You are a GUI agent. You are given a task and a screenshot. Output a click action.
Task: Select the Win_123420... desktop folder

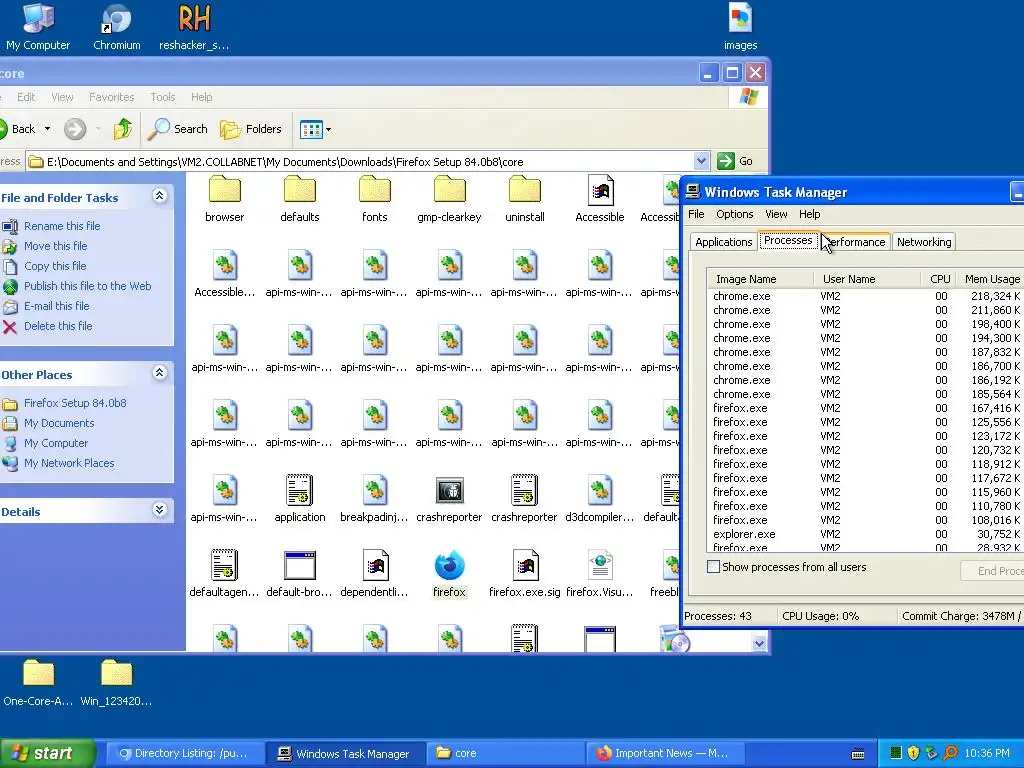[116, 682]
